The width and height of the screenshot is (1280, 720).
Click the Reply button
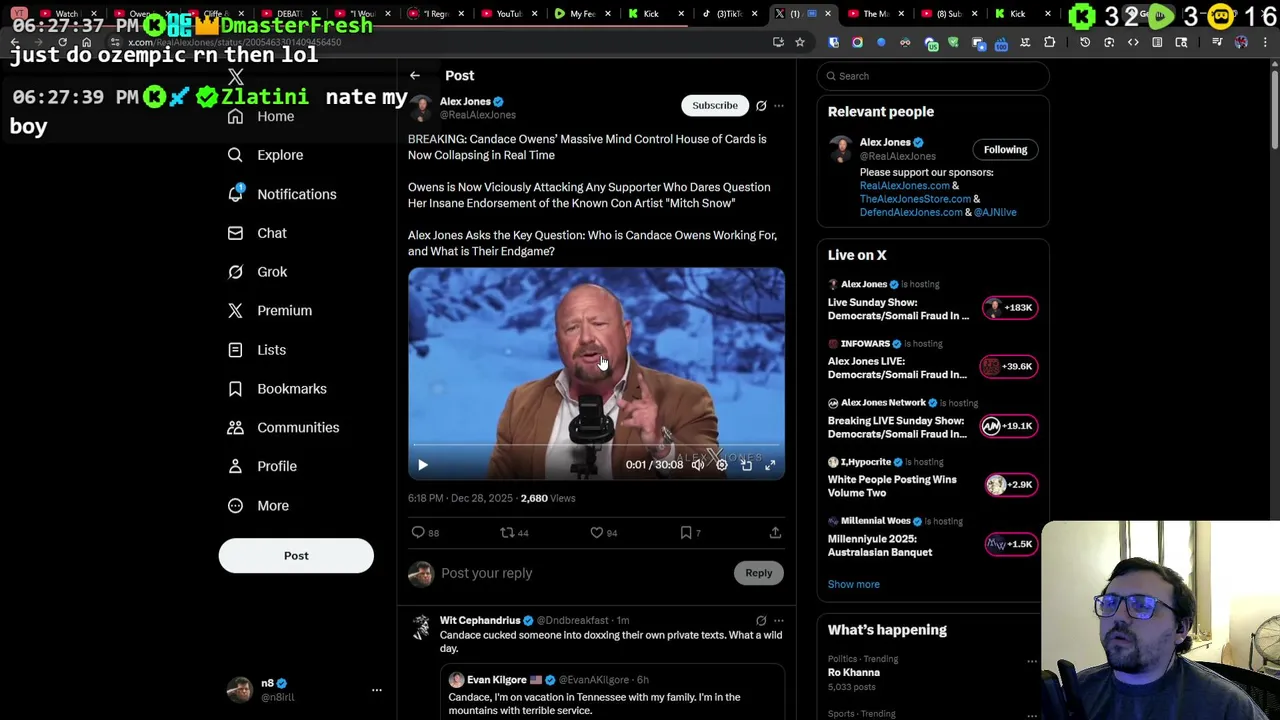click(758, 573)
